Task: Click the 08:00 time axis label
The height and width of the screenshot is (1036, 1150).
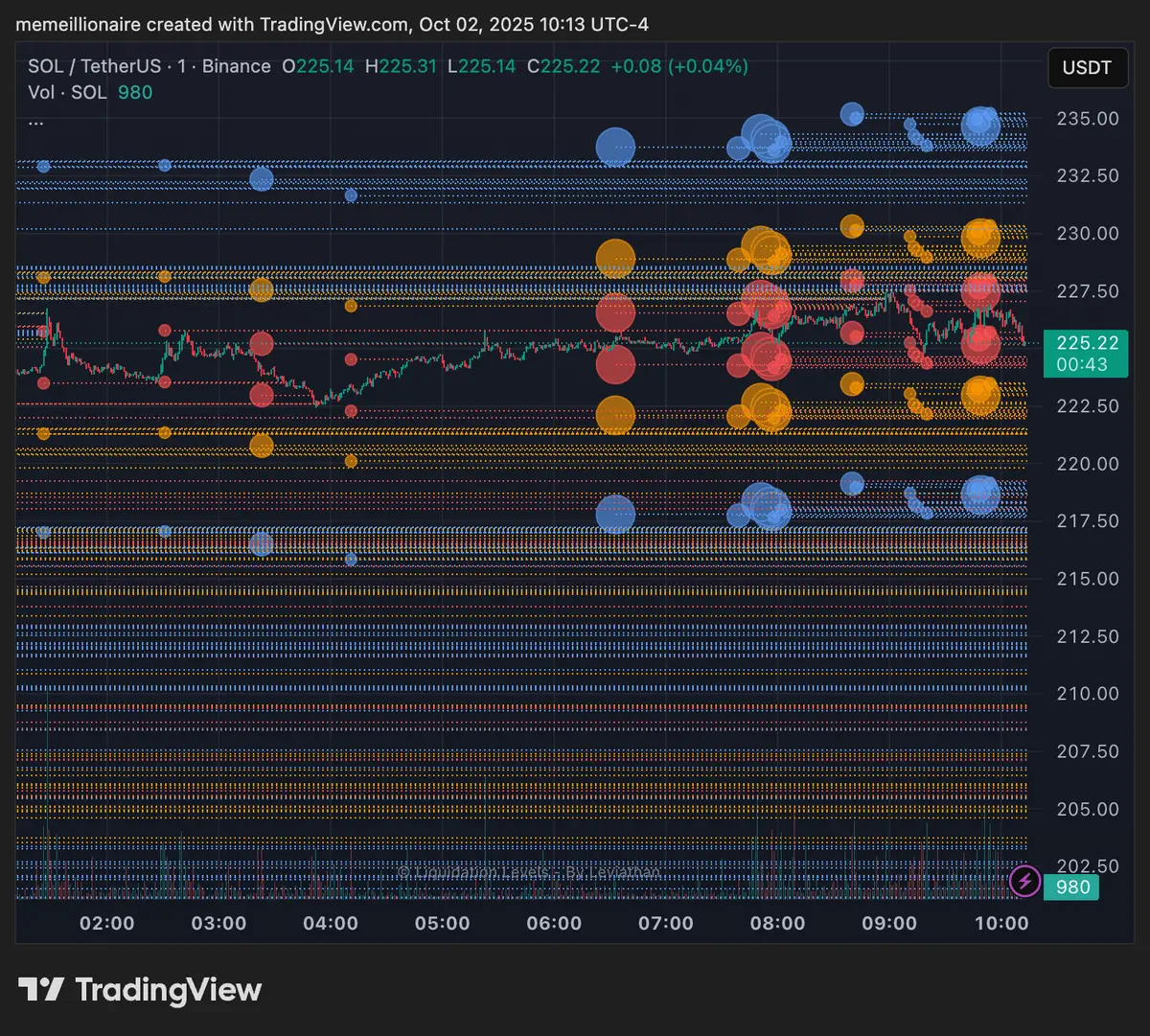Action: 778,924
